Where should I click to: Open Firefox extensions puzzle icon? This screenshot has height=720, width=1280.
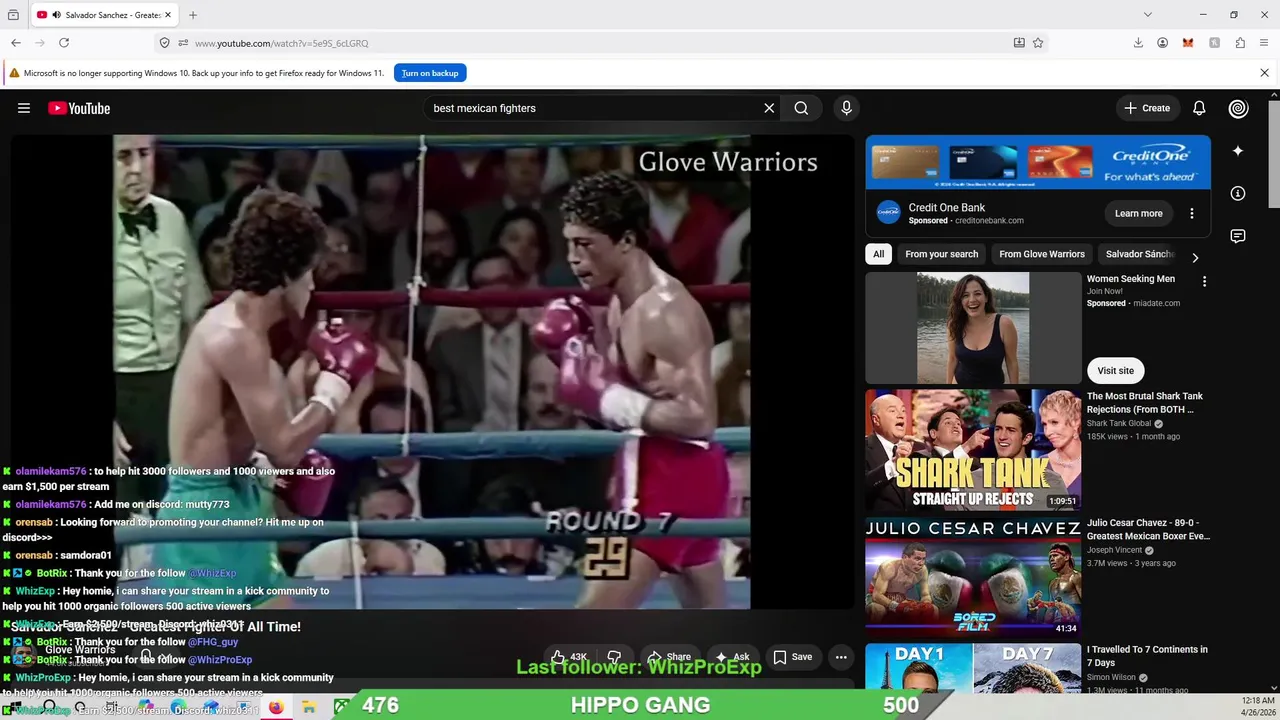[x=1240, y=43]
